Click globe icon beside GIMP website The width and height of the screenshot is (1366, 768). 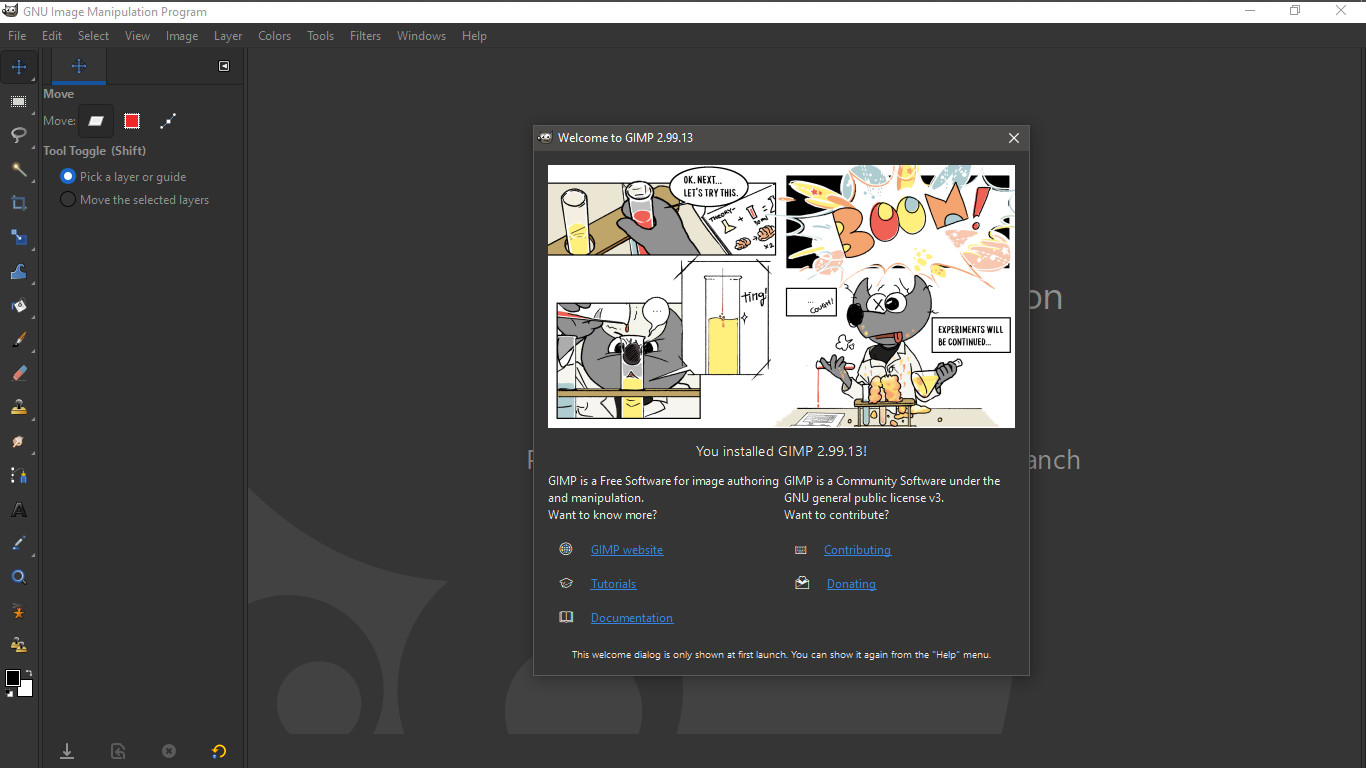[x=566, y=549]
